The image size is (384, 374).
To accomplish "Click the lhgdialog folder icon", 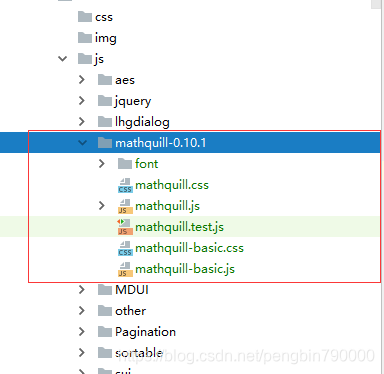I will point(105,122).
